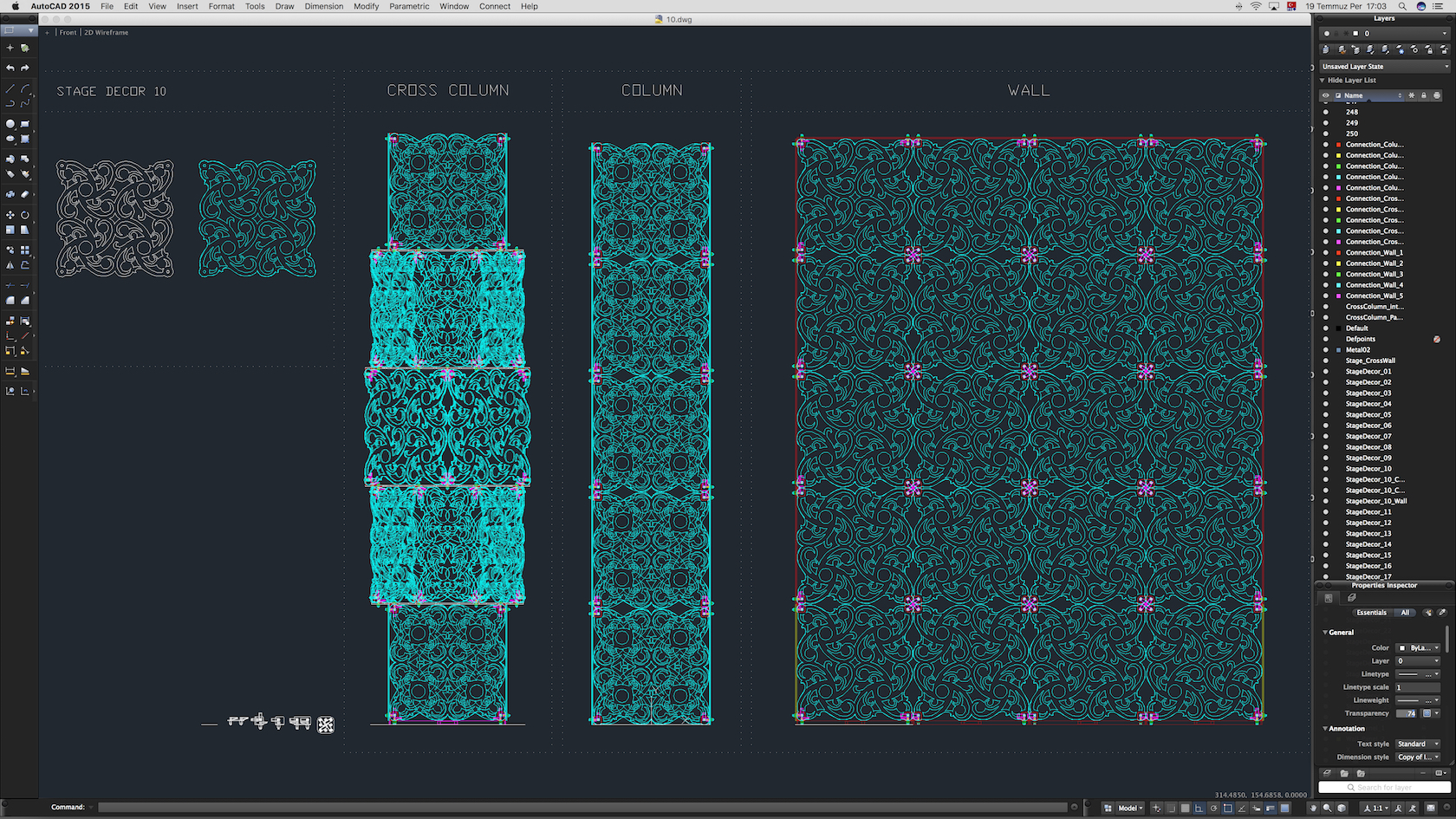Click the Undo arrow in toolbar
This screenshot has width=1456, height=819.
click(10, 68)
